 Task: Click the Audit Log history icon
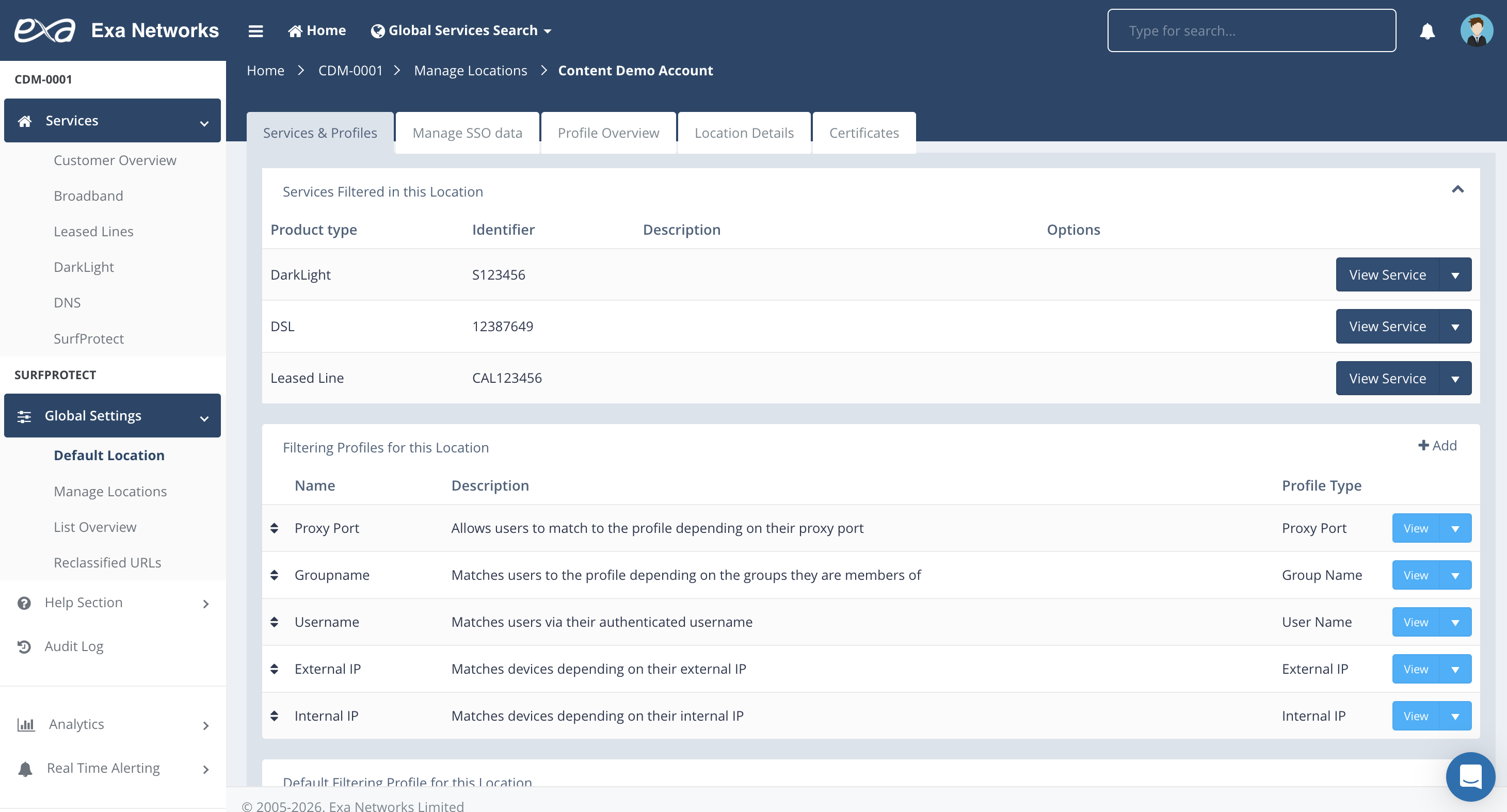(x=24, y=646)
